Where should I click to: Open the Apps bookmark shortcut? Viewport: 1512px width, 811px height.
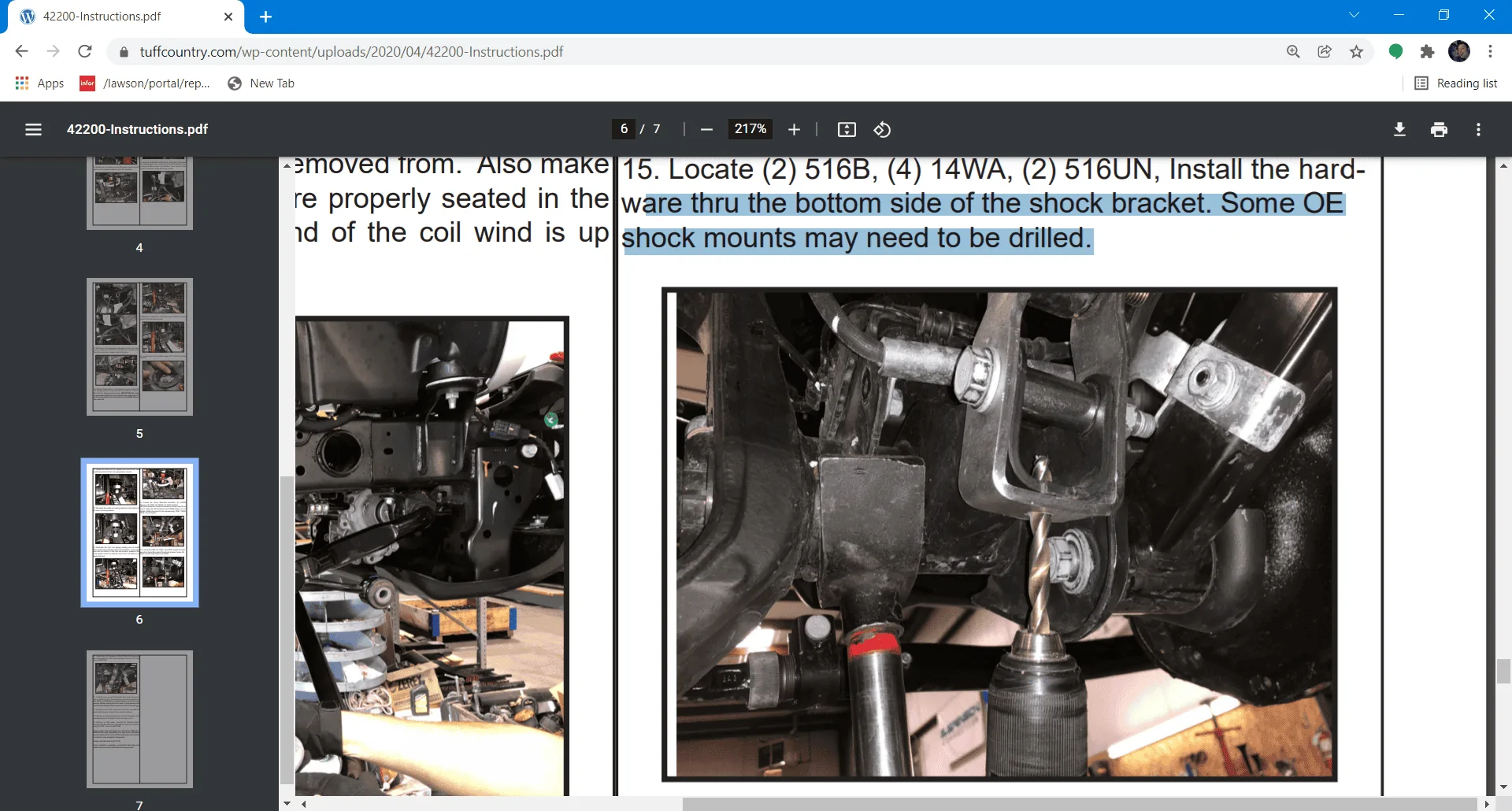click(39, 83)
